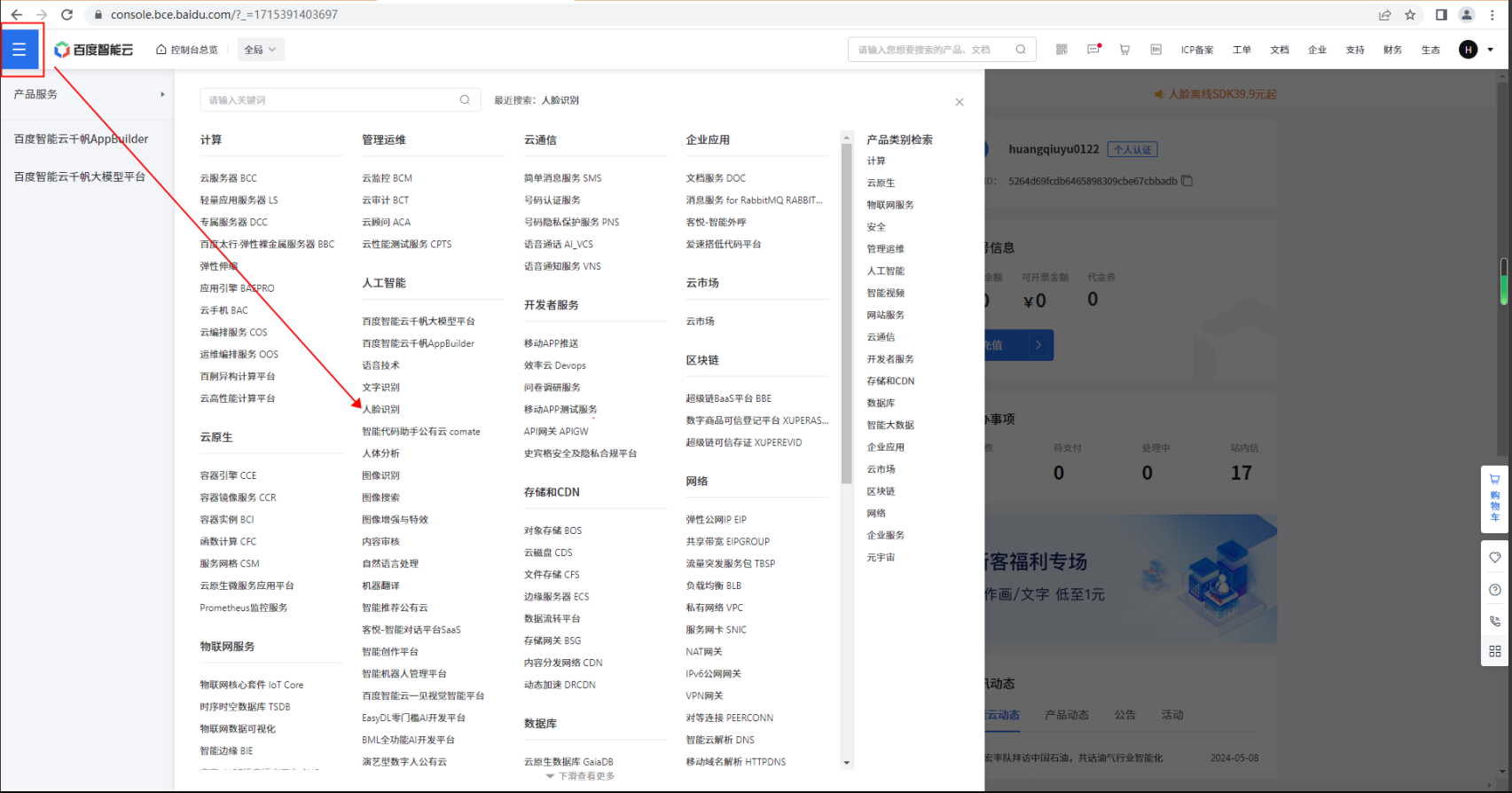Copy the account ID with copy icon
The height and width of the screenshot is (793, 1512).
pos(1187,181)
